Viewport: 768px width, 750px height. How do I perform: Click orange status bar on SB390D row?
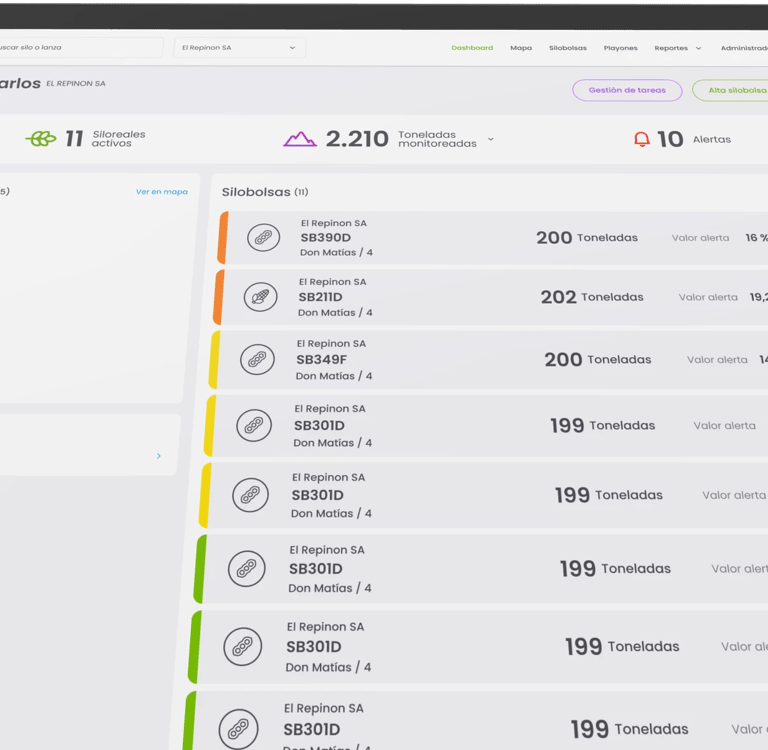tap(223, 238)
